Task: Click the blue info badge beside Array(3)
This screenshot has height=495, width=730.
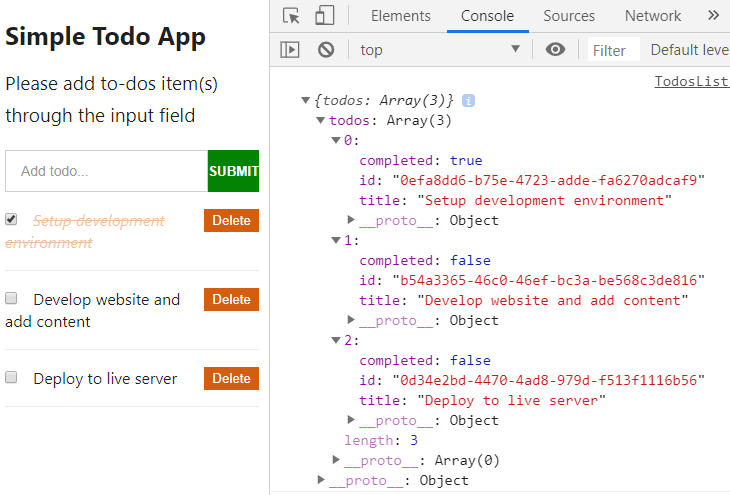Action: click(x=468, y=101)
